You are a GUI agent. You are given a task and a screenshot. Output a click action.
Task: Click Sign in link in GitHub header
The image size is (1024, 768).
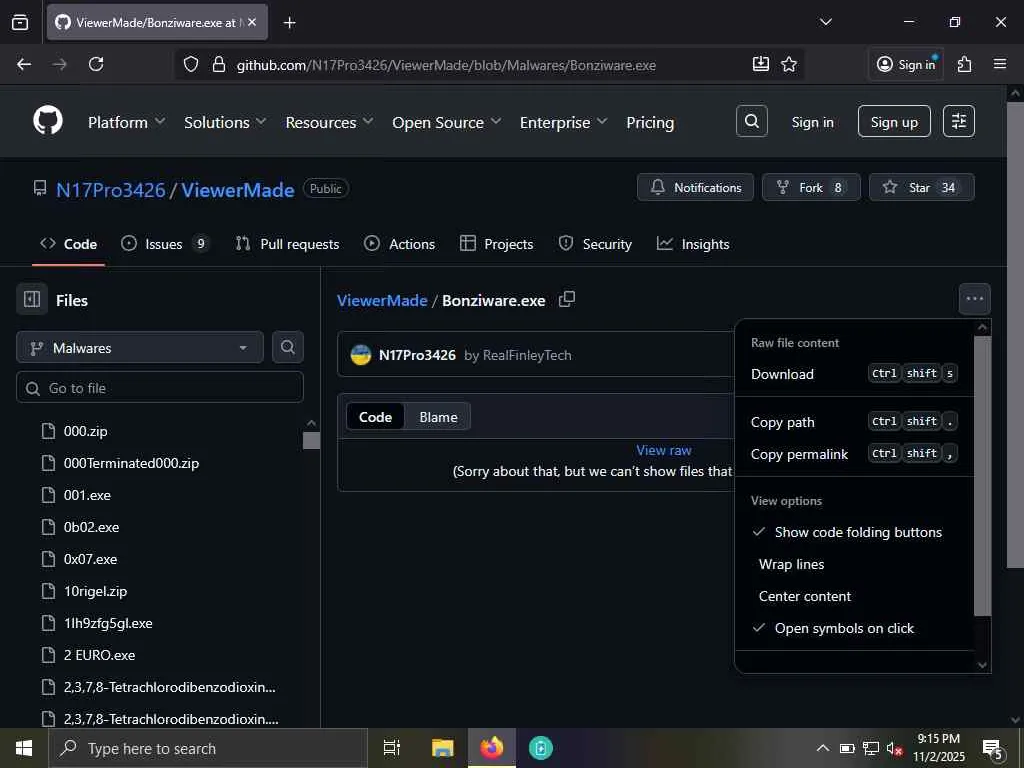click(812, 122)
